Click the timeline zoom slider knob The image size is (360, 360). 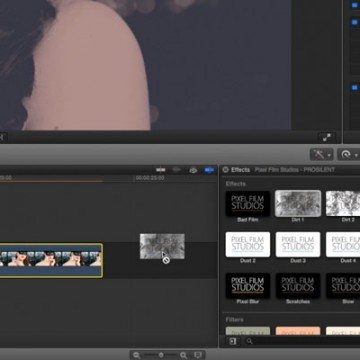click(161, 355)
